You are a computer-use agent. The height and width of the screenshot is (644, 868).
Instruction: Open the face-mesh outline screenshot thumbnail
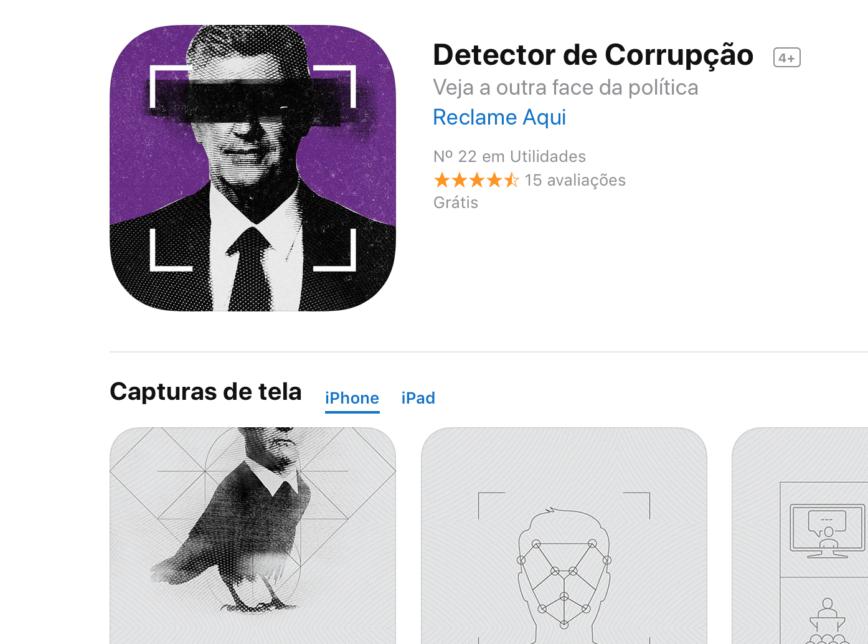(564, 535)
